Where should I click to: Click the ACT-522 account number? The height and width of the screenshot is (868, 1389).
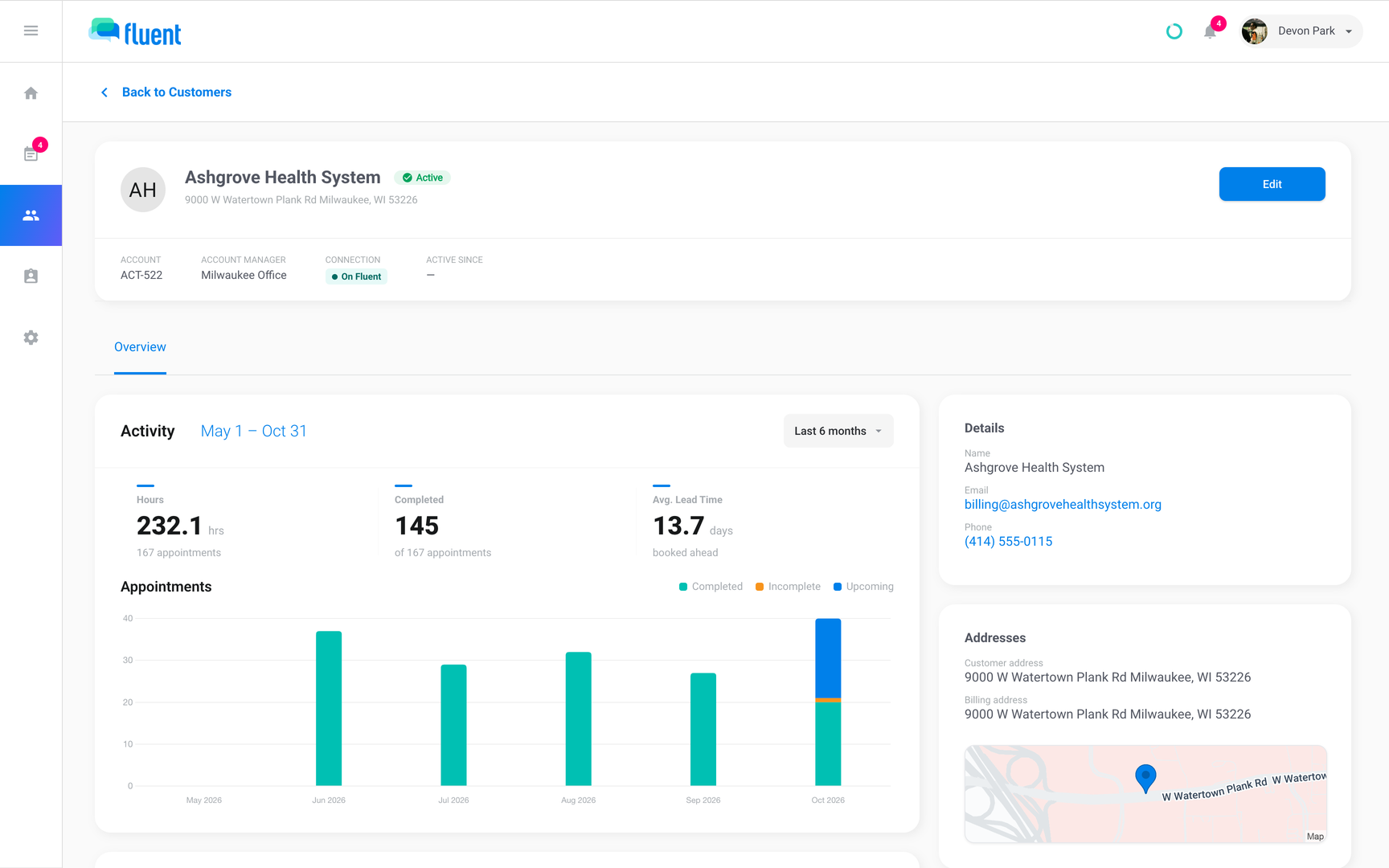pos(141,275)
